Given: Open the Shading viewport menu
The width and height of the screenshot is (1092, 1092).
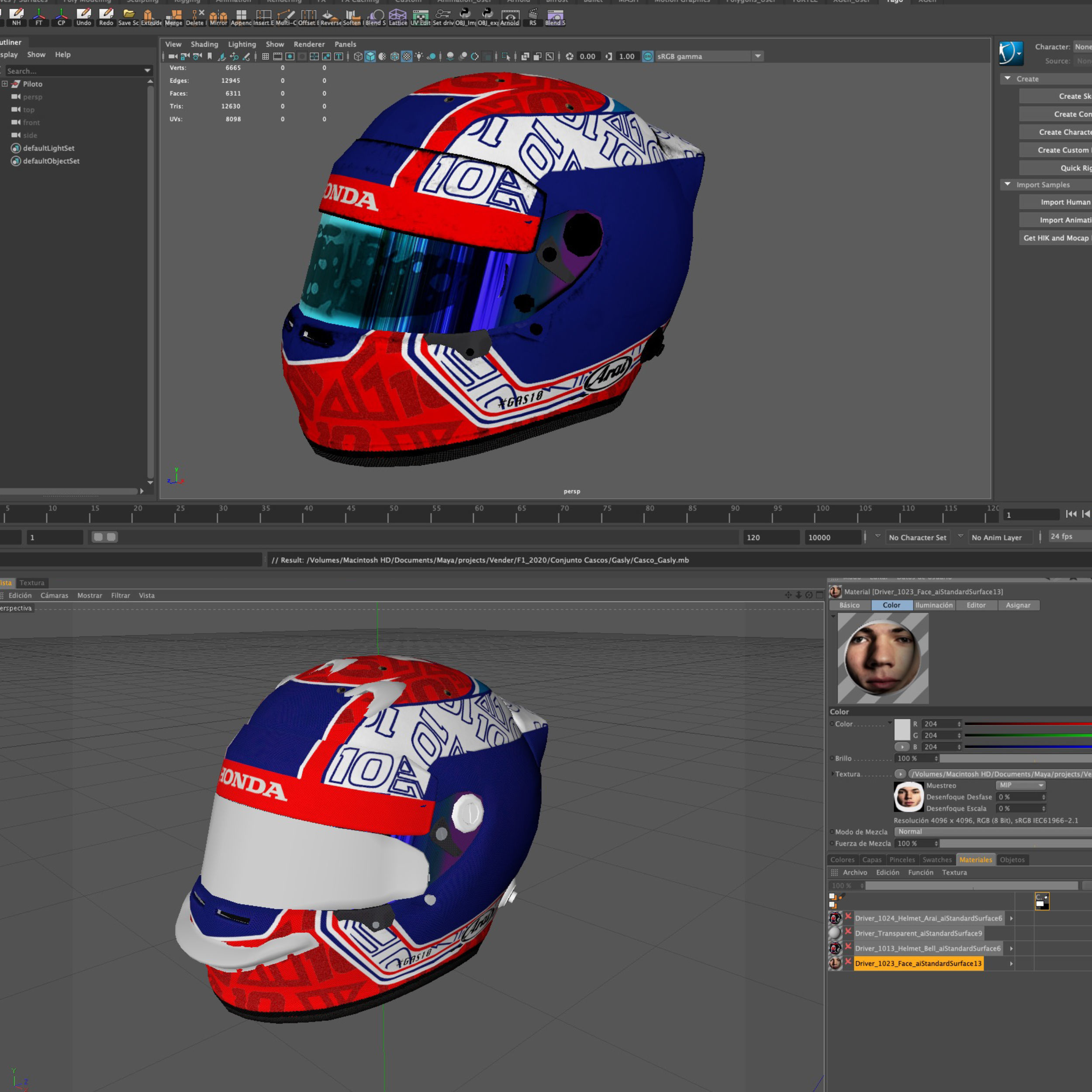Looking at the screenshot, I should [x=204, y=44].
